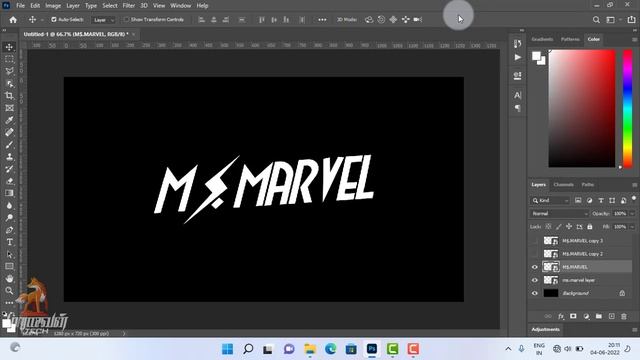The width and height of the screenshot is (640, 360).
Task: Toggle the Auto-Select checkbox
Action: click(53, 20)
